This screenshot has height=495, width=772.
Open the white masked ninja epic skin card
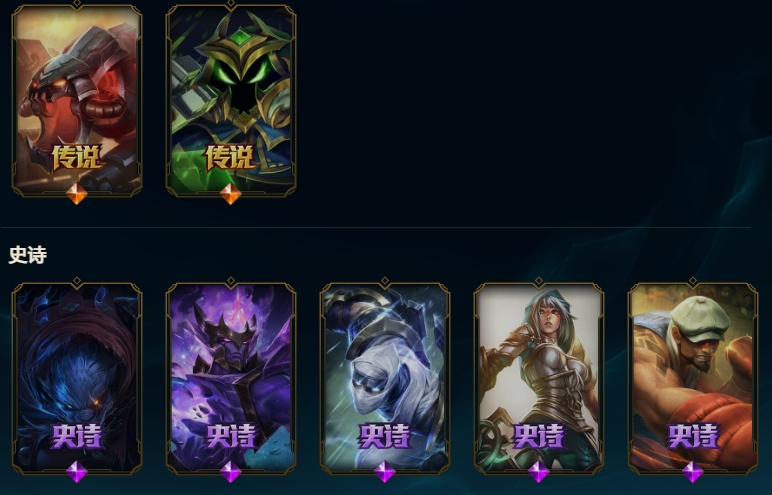pyautogui.click(x=385, y=379)
